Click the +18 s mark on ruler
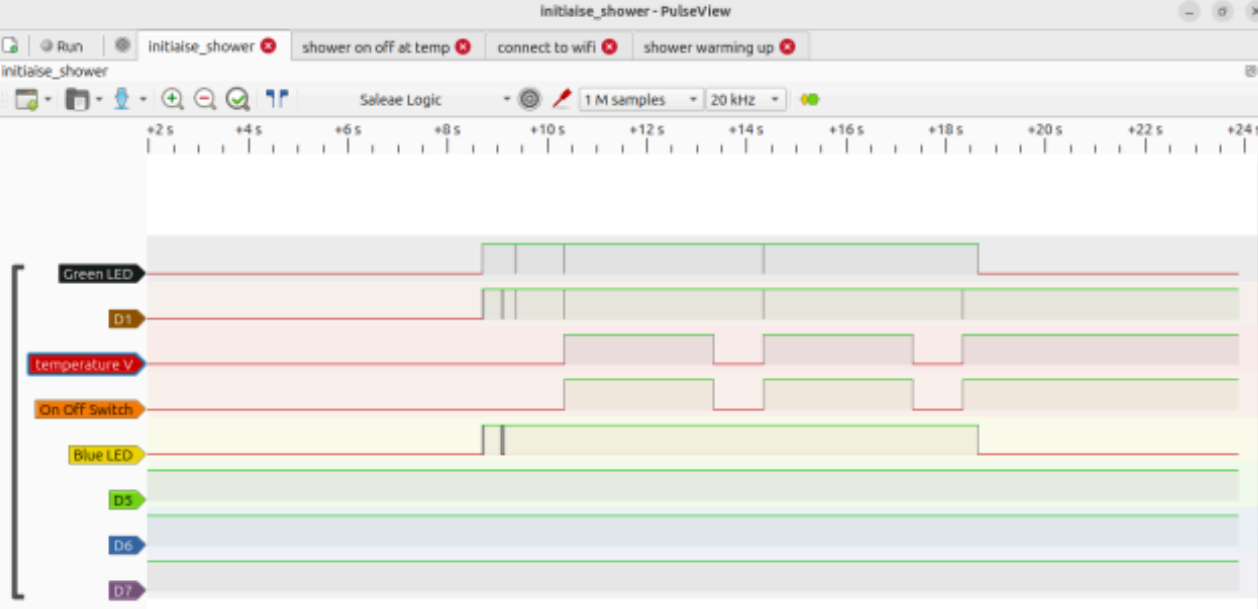This screenshot has width=1258, height=609. [x=945, y=130]
